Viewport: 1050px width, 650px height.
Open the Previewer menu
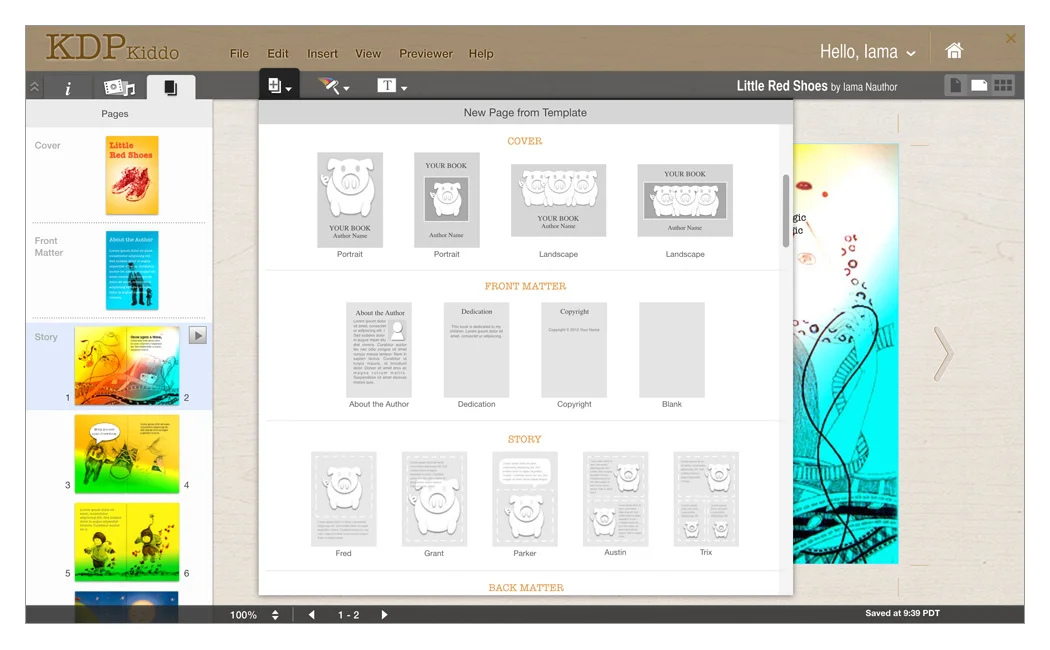426,54
